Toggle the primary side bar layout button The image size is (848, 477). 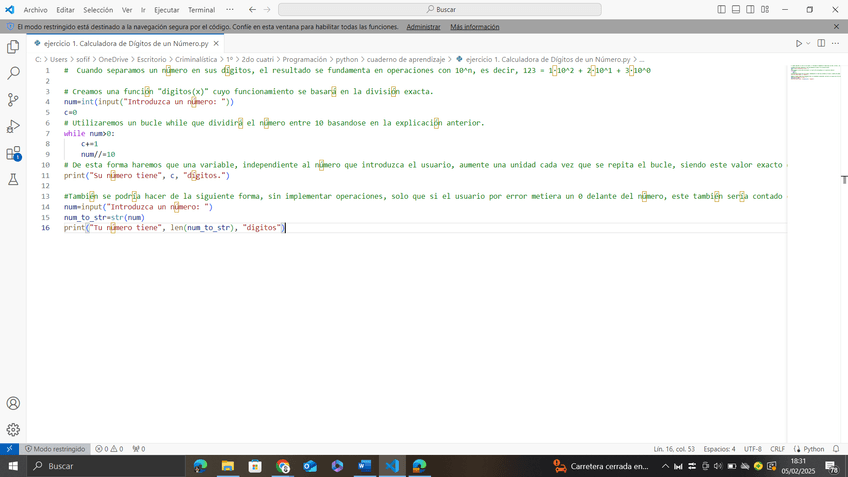coord(722,9)
